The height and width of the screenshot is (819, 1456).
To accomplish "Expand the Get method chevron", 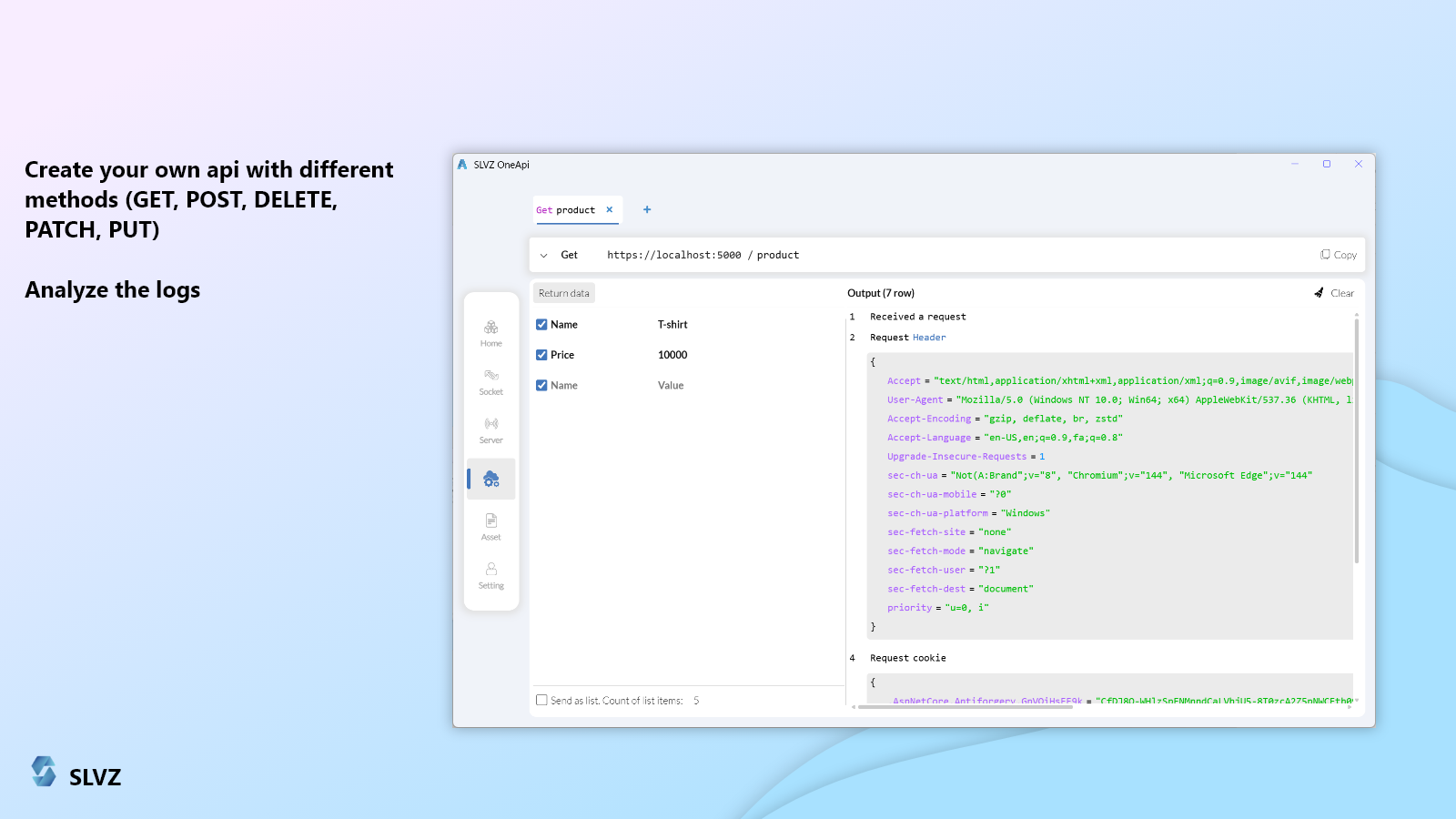I will point(544,256).
